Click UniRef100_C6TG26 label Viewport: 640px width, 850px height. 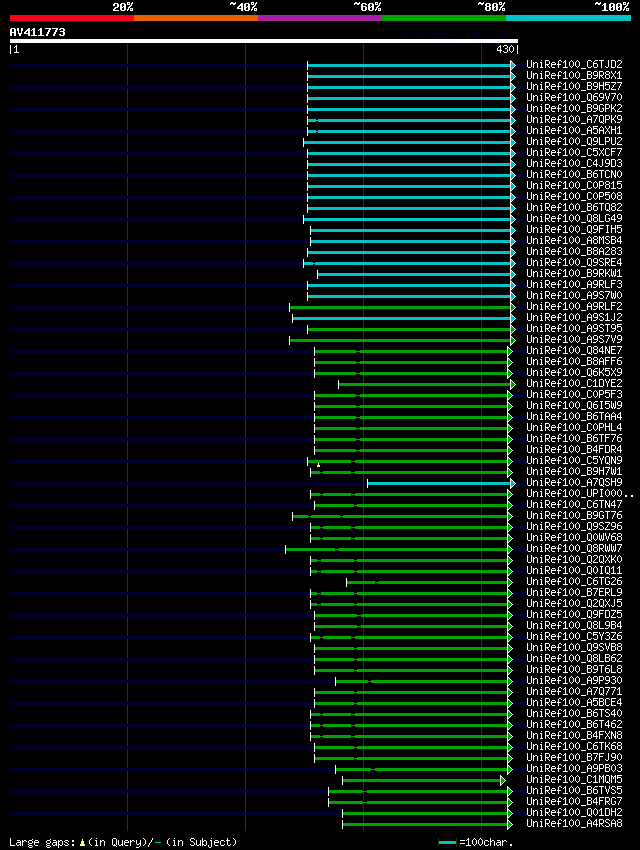click(x=574, y=582)
